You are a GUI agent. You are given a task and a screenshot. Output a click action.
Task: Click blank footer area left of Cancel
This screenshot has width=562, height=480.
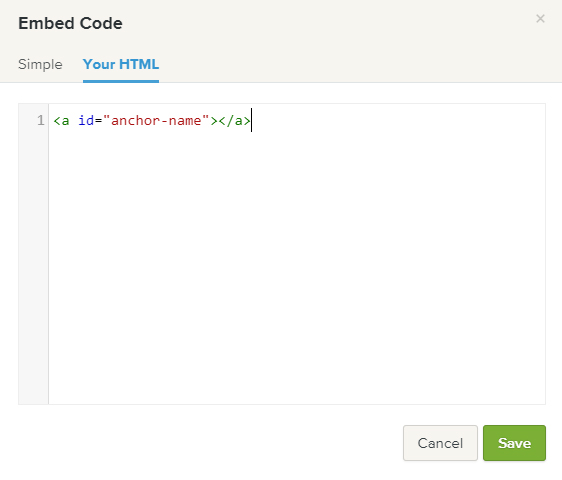[208, 443]
